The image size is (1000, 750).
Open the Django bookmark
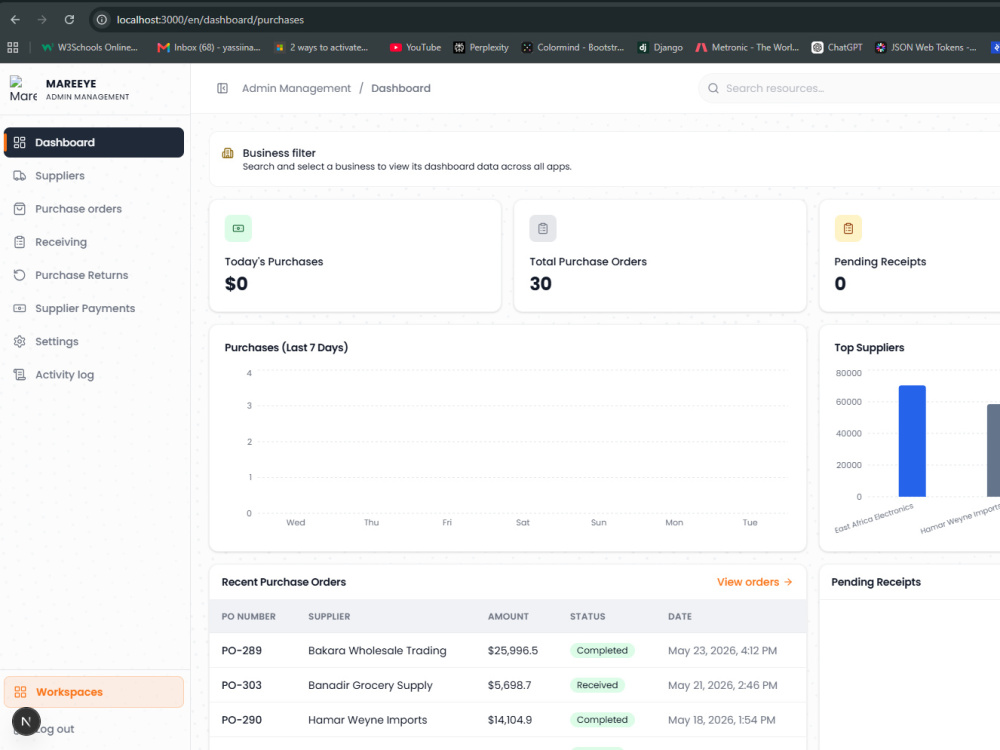[x=660, y=47]
